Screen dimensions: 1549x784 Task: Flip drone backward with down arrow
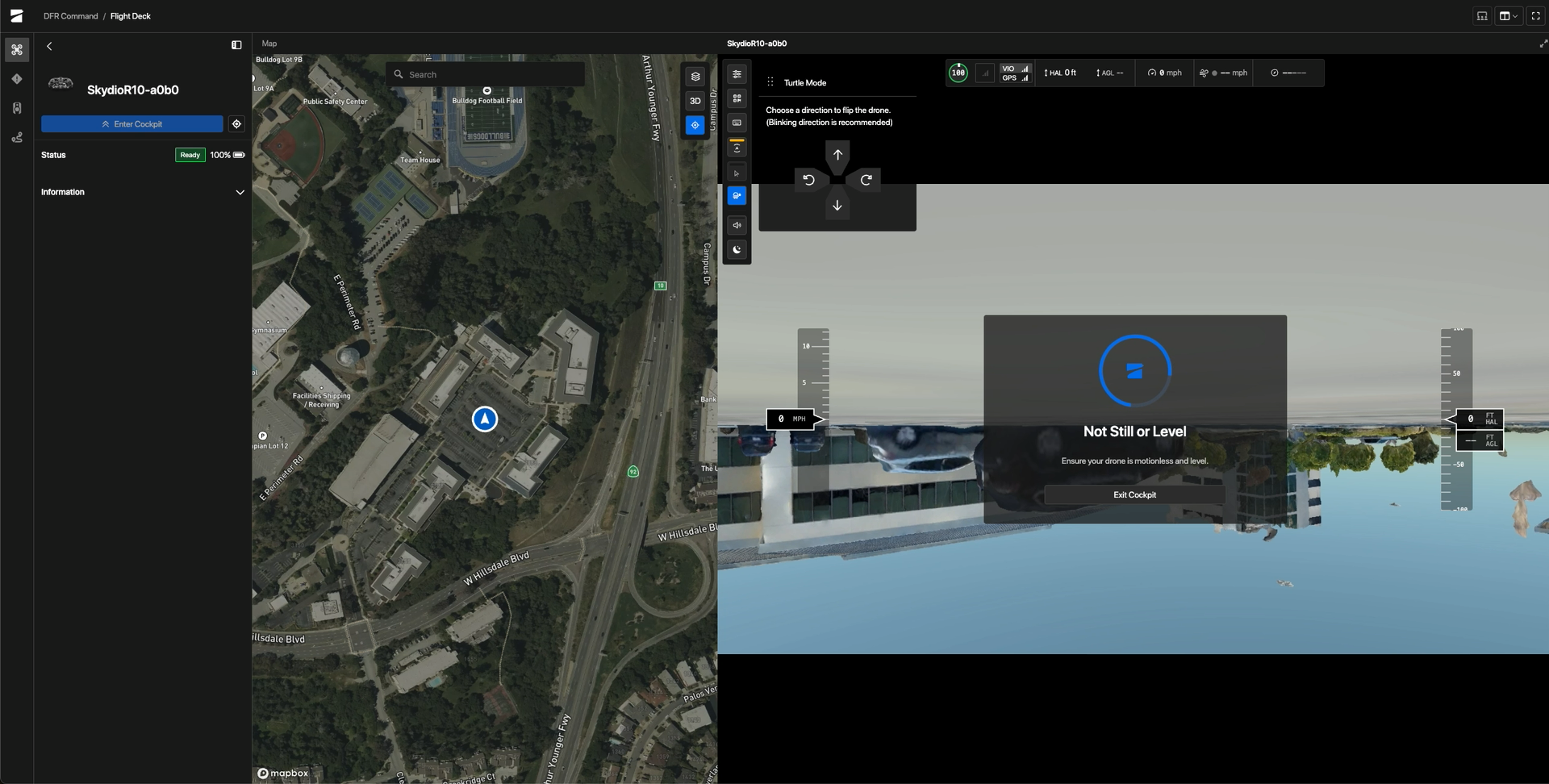coord(837,206)
